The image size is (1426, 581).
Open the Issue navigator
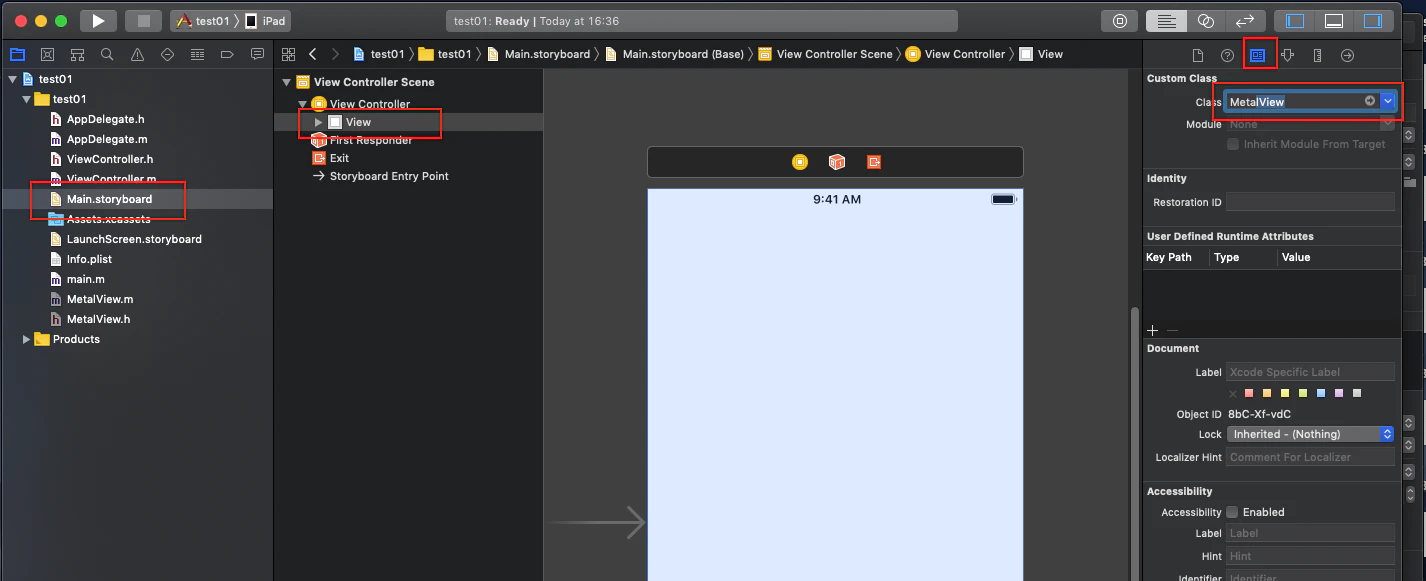137,54
